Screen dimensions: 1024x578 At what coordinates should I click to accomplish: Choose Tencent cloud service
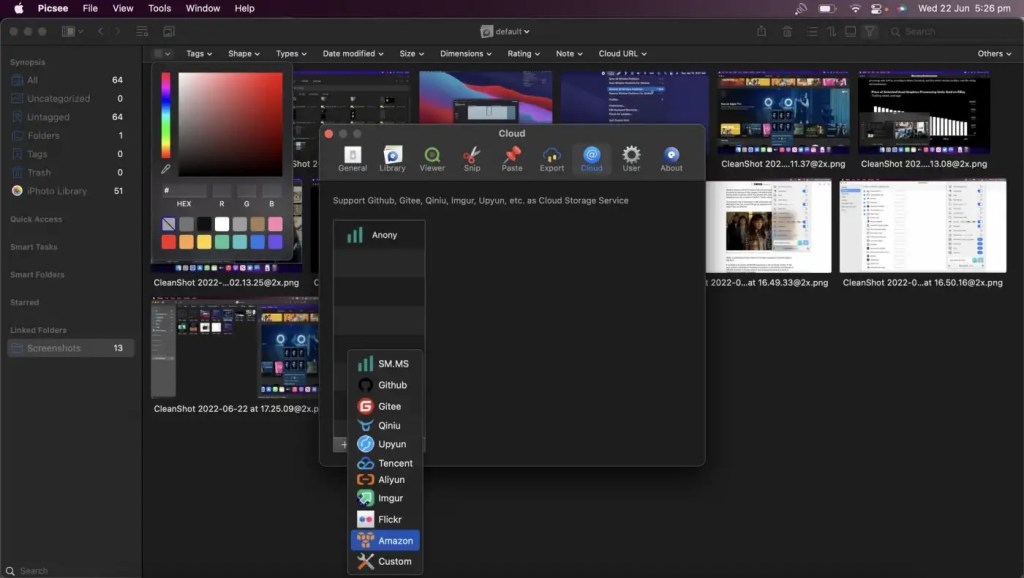385,463
